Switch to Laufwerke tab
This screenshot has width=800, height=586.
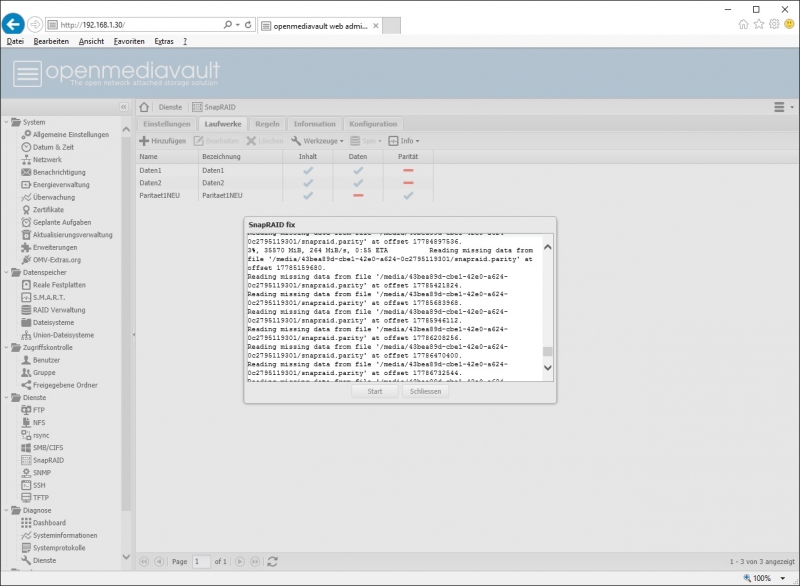pyautogui.click(x=223, y=124)
